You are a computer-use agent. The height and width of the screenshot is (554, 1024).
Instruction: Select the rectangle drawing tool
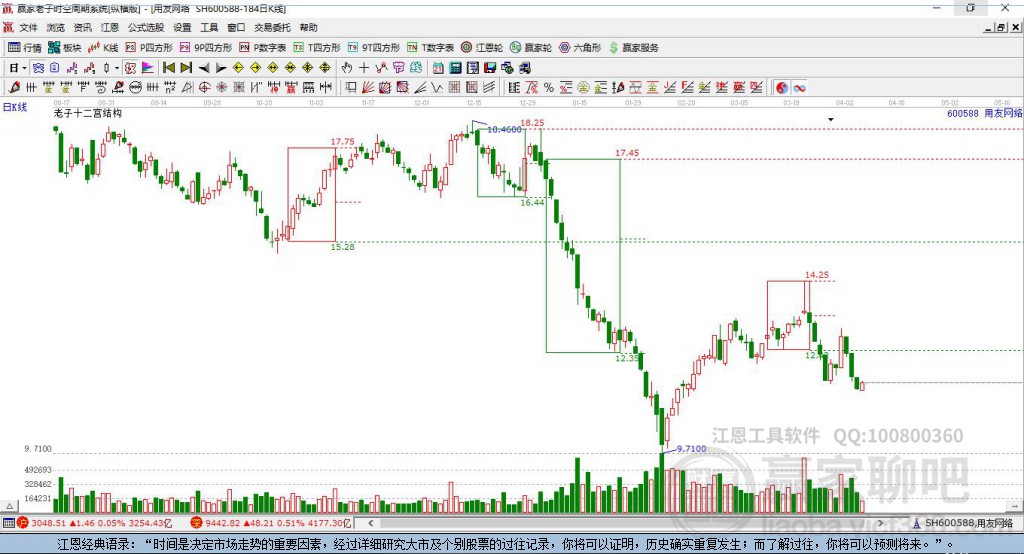350,88
